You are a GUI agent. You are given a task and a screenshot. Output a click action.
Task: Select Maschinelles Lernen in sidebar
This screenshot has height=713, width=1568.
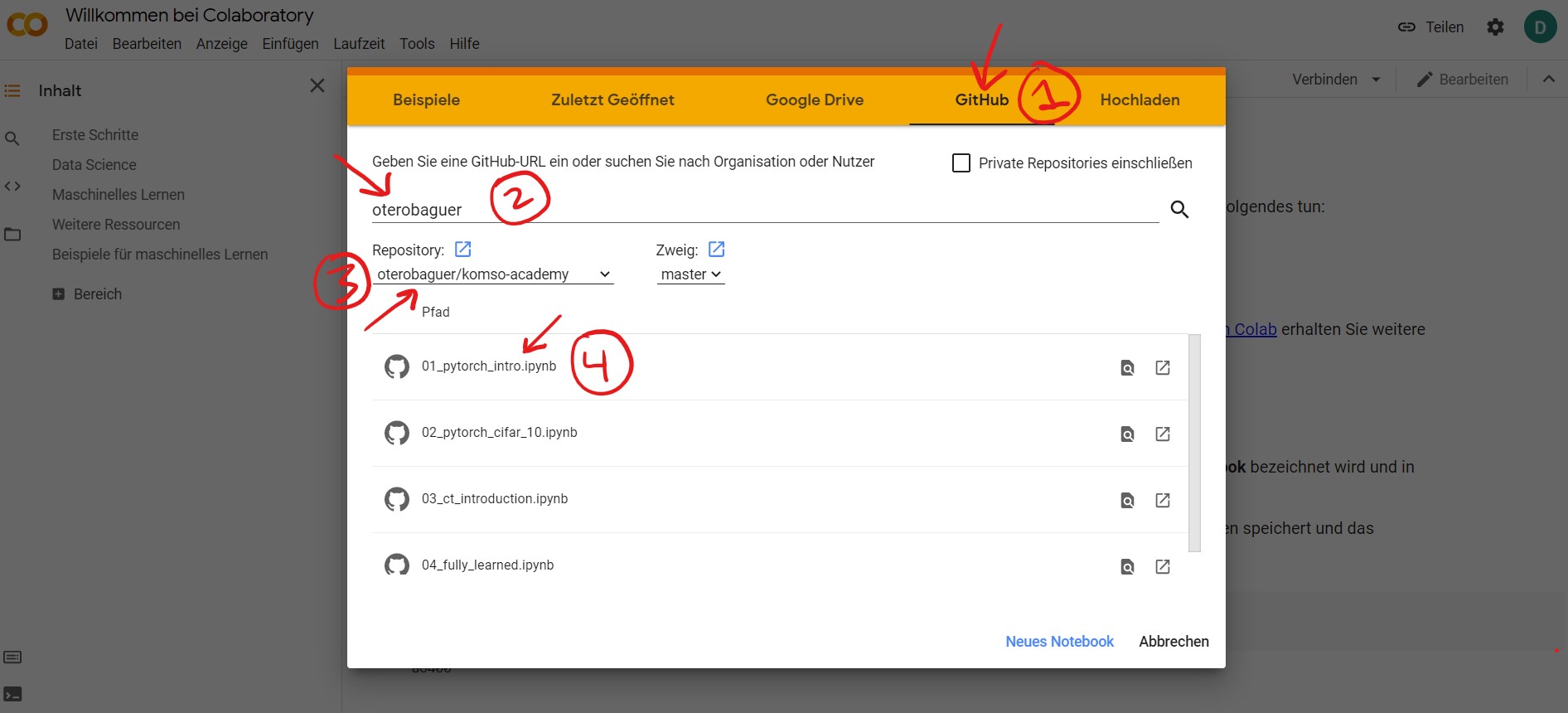tap(119, 195)
